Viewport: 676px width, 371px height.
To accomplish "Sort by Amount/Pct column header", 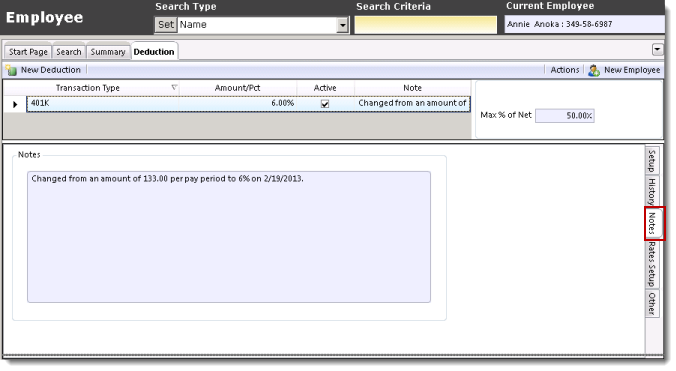I will 237,88.
